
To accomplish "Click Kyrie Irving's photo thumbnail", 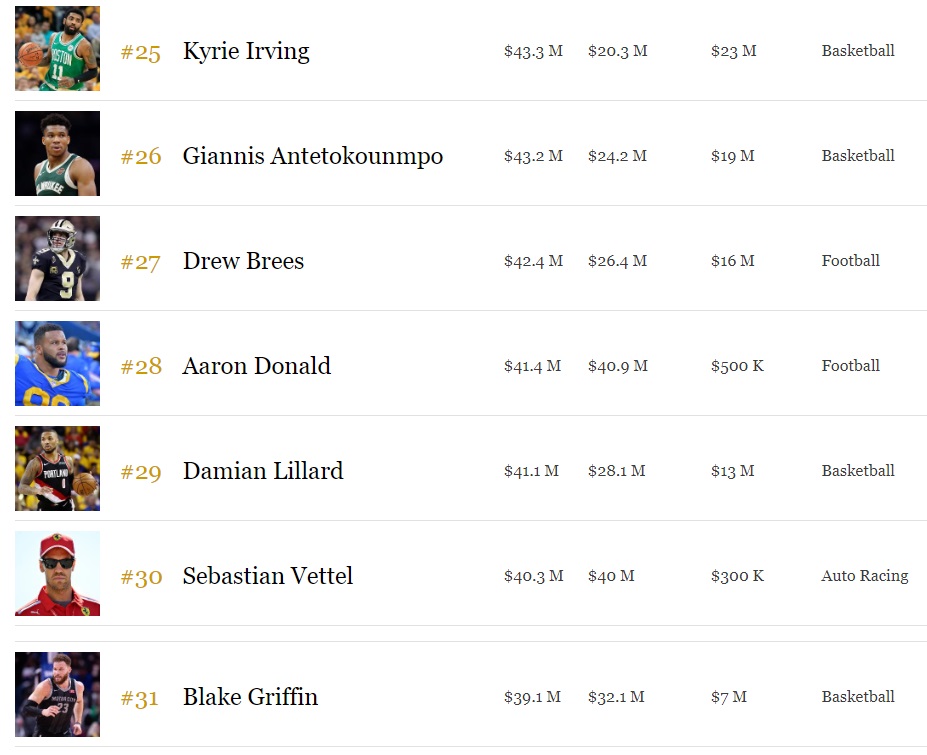I will coord(57,48).
